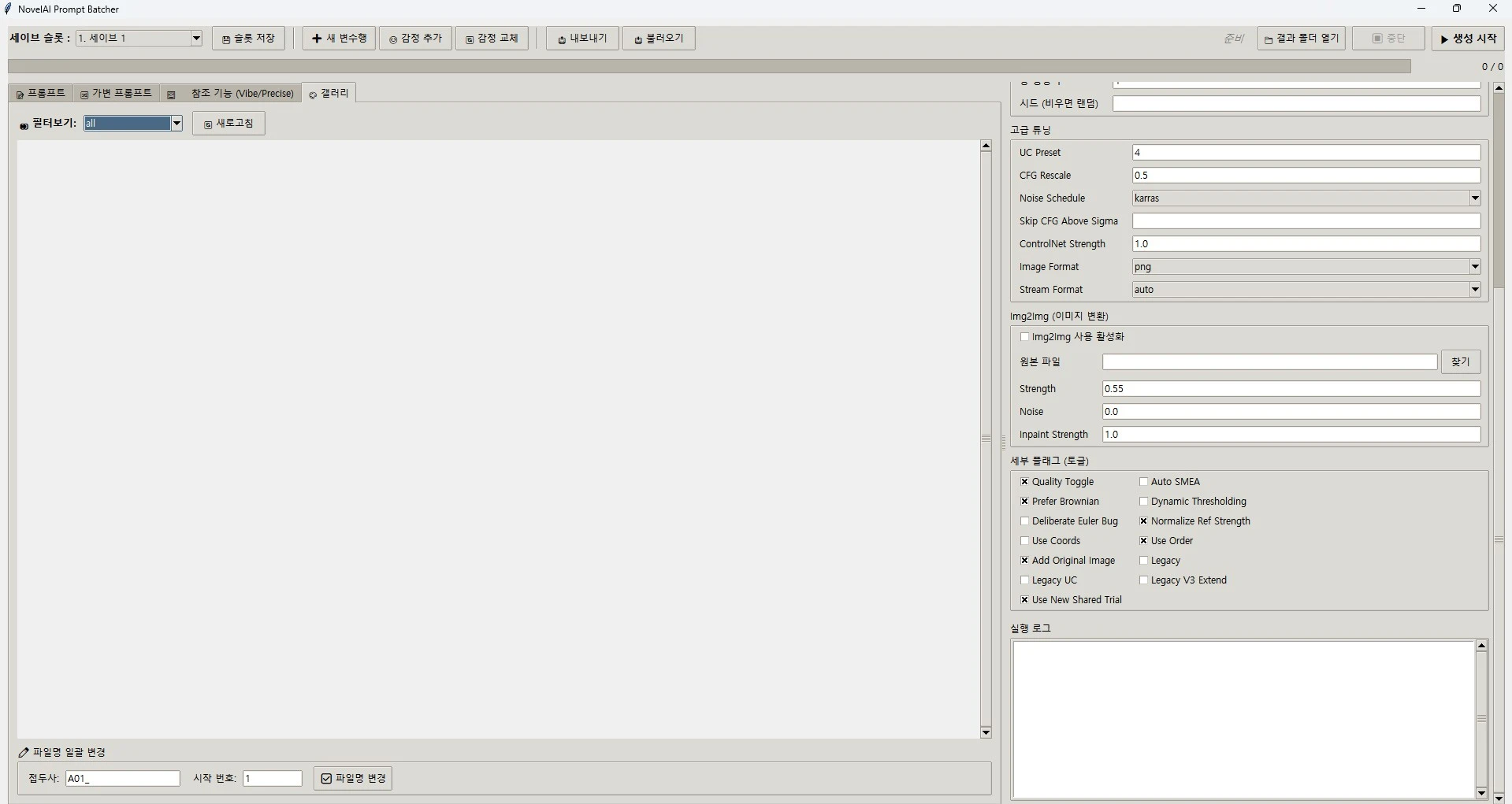Add a new variant with 새 변수형
This screenshot has width=1512, height=804.
(338, 38)
